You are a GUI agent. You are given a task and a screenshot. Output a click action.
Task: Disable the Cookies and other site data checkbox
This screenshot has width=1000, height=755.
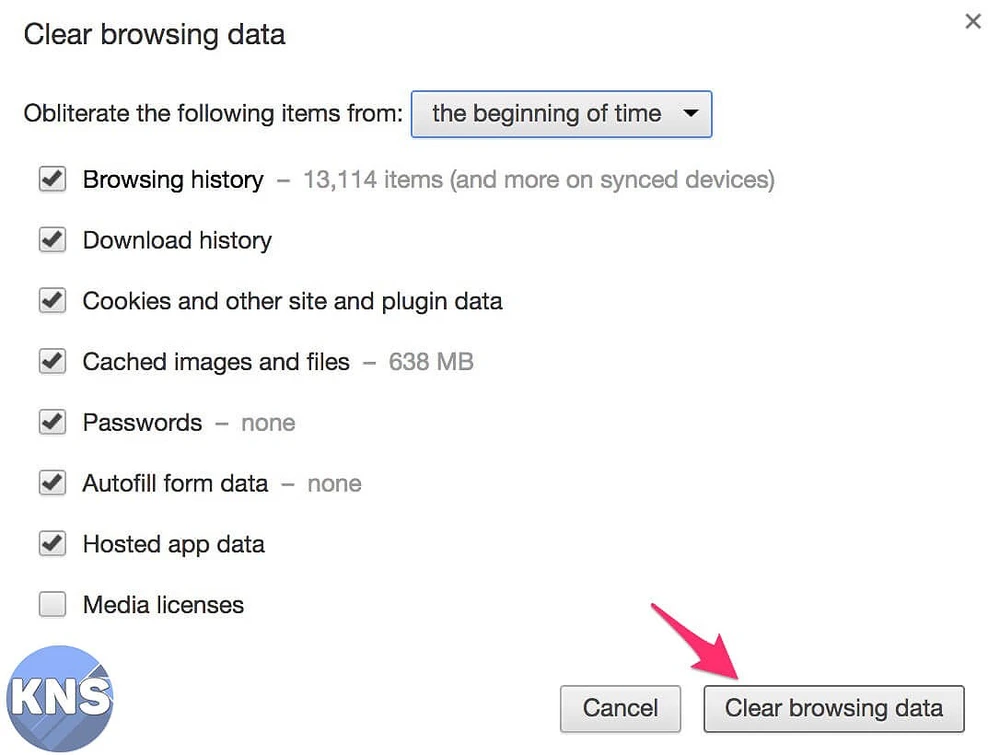pyautogui.click(x=52, y=301)
